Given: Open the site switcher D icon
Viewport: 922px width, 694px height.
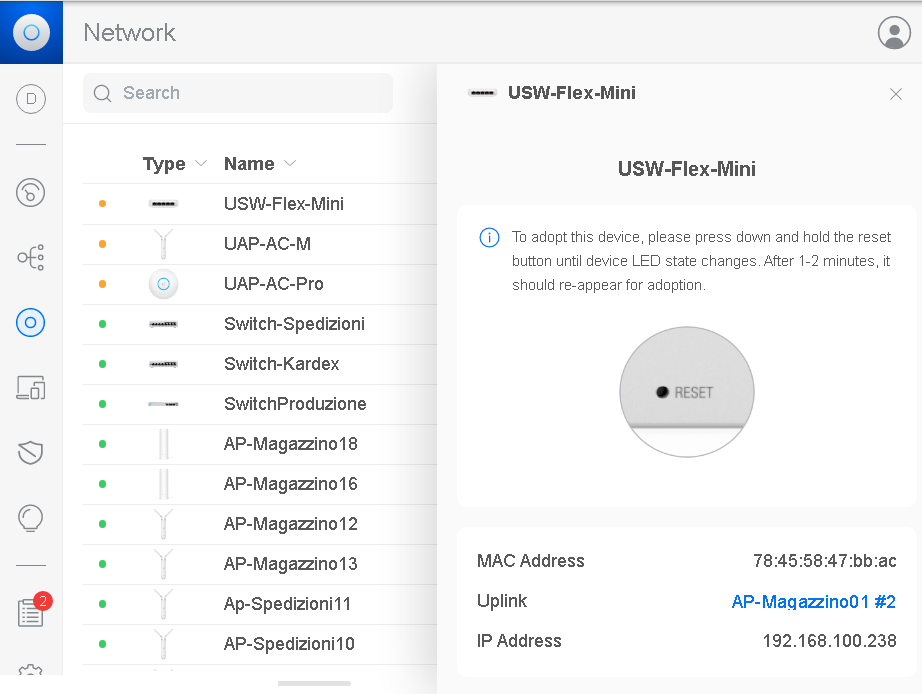Looking at the screenshot, I should pyautogui.click(x=31, y=98).
